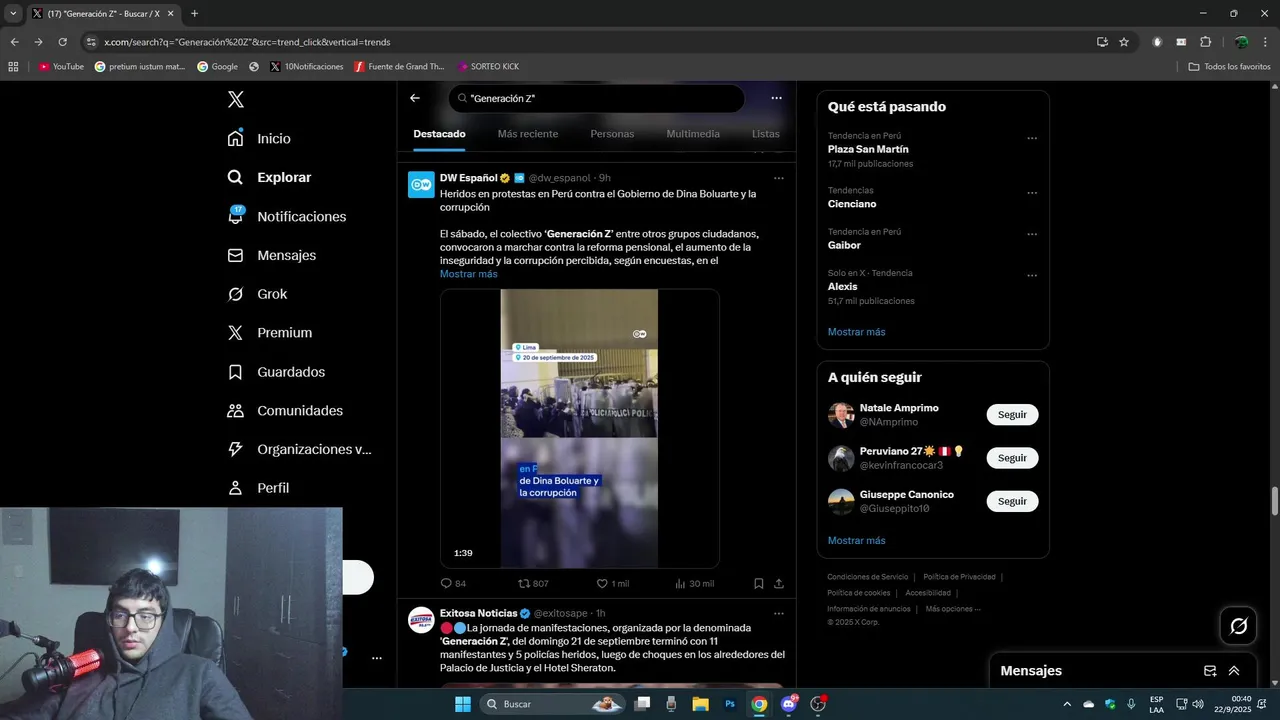Click the Windows Start button
1280x720 pixels.
[463, 704]
